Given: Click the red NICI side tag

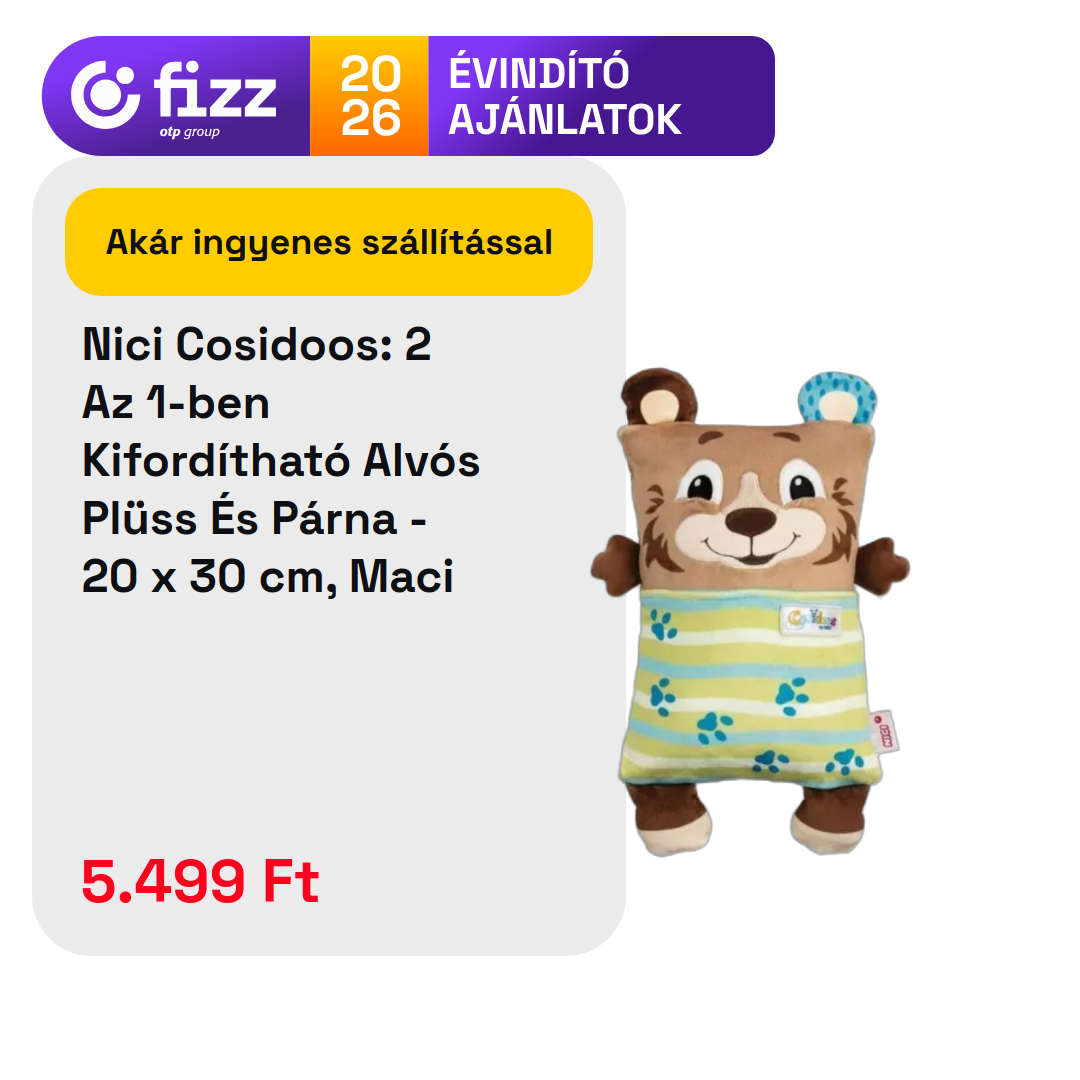Looking at the screenshot, I should coord(885,731).
